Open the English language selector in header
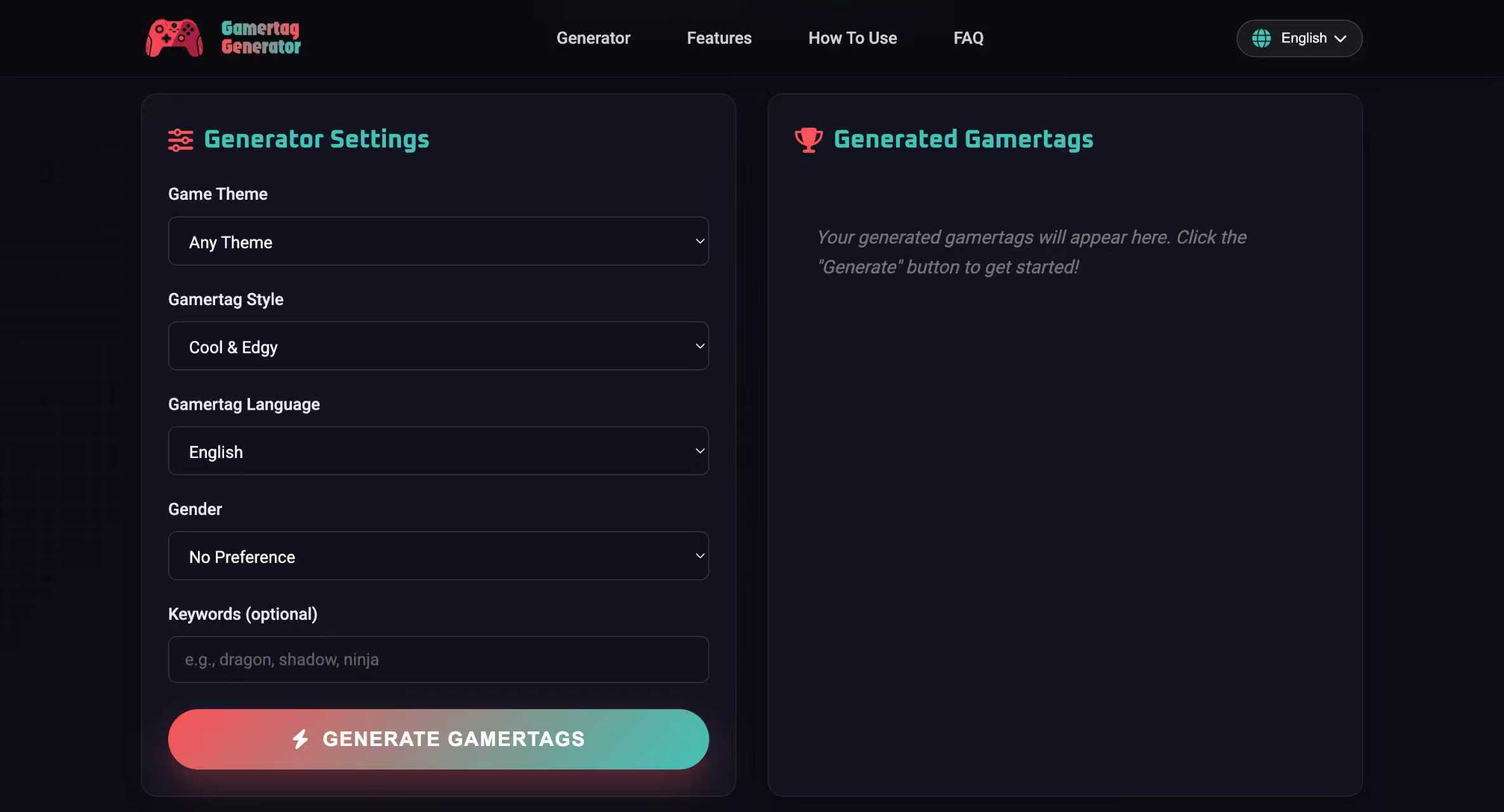The height and width of the screenshot is (812, 1504). pyautogui.click(x=1299, y=38)
